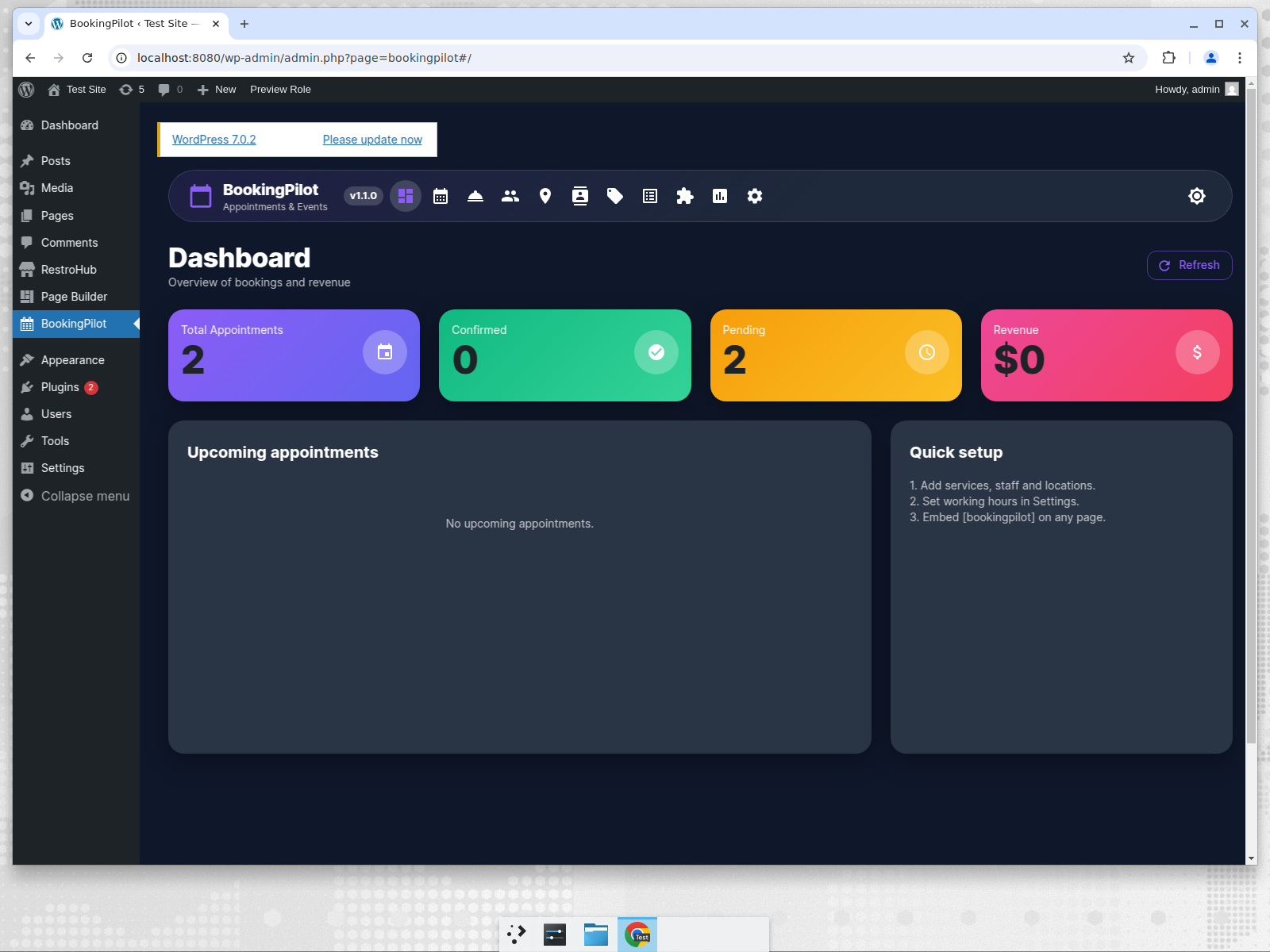The width and height of the screenshot is (1270, 952).
Task: Expand the tab search dropdown arrow
Action: click(x=29, y=24)
